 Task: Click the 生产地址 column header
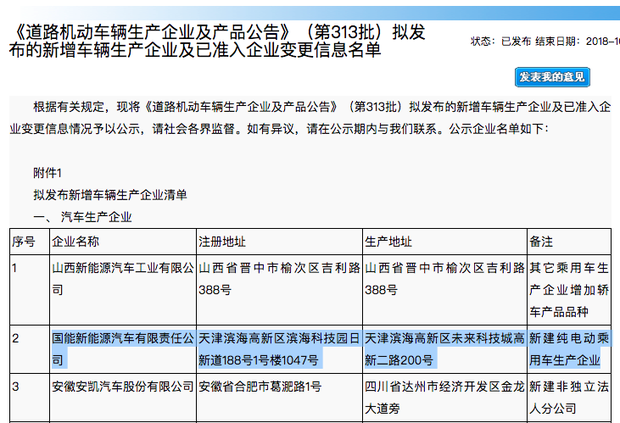389,241
